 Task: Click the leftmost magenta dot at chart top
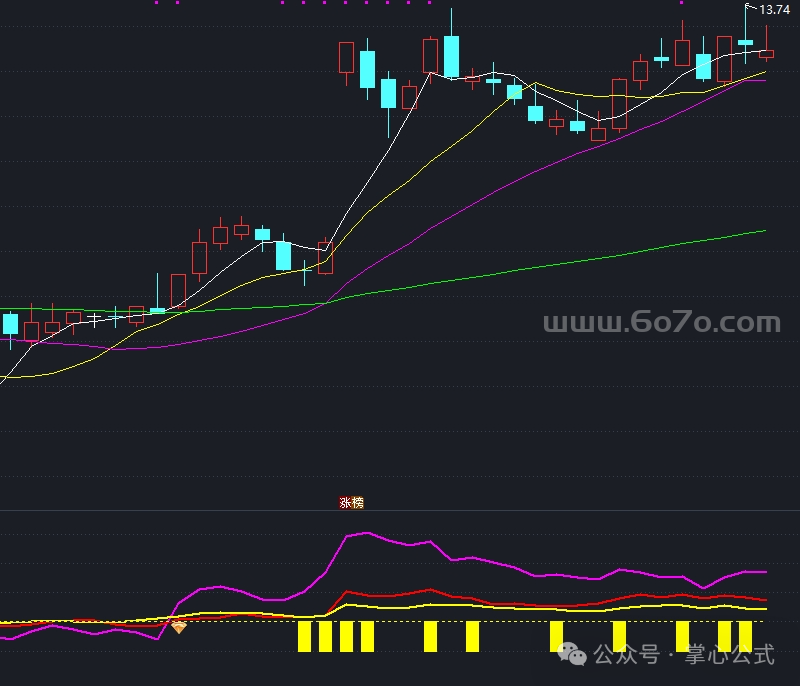(x=156, y=3)
